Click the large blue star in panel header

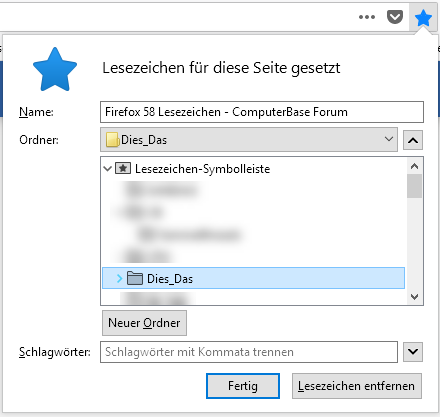[x=55, y=69]
